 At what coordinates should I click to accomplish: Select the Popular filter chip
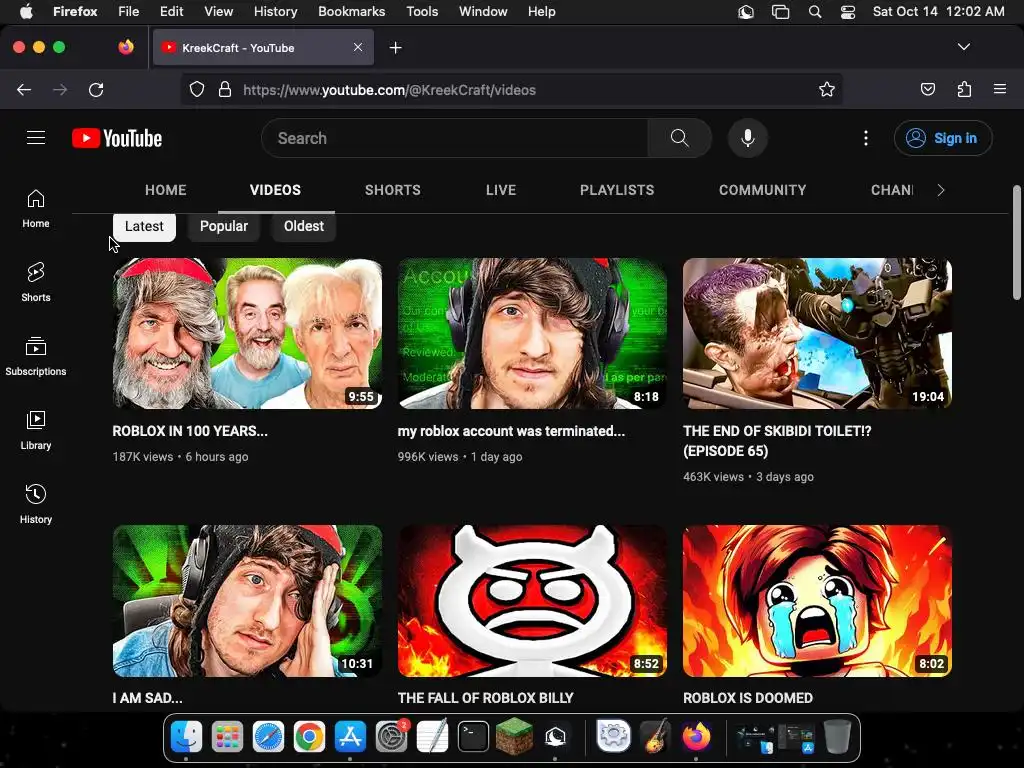coord(224,227)
